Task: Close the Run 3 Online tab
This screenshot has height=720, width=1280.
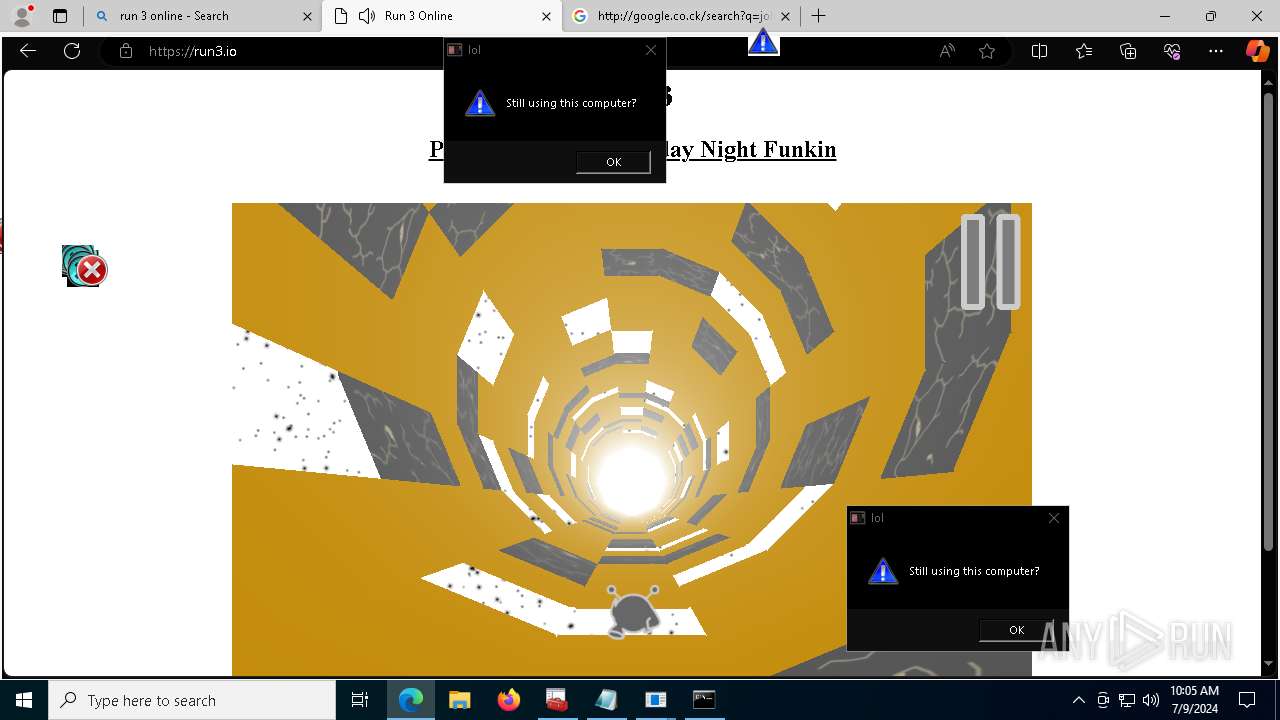Action: point(546,16)
